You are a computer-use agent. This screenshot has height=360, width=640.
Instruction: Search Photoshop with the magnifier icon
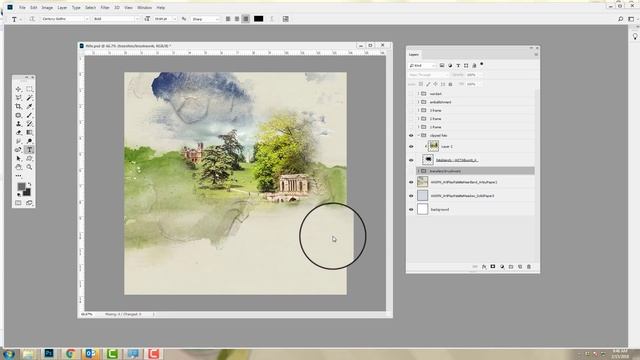tap(620, 19)
